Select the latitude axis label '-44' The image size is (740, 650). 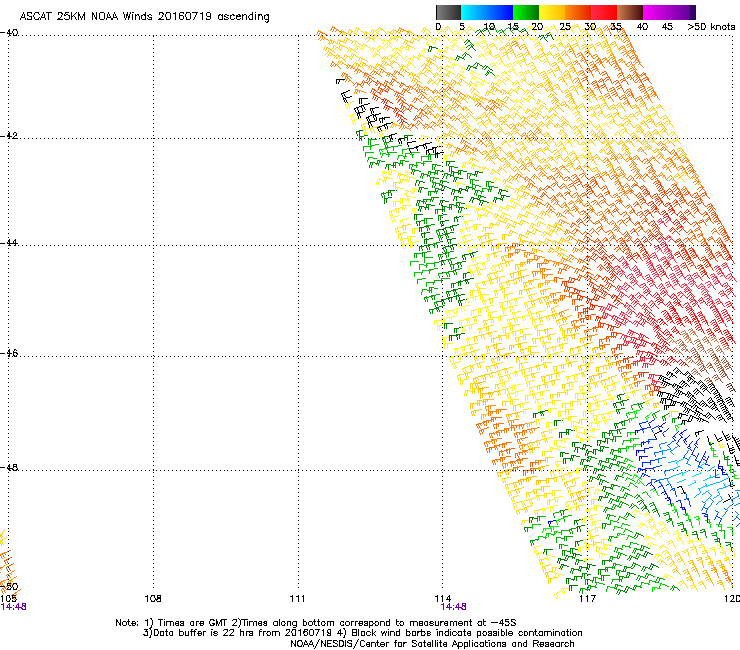pyautogui.click(x=9, y=243)
